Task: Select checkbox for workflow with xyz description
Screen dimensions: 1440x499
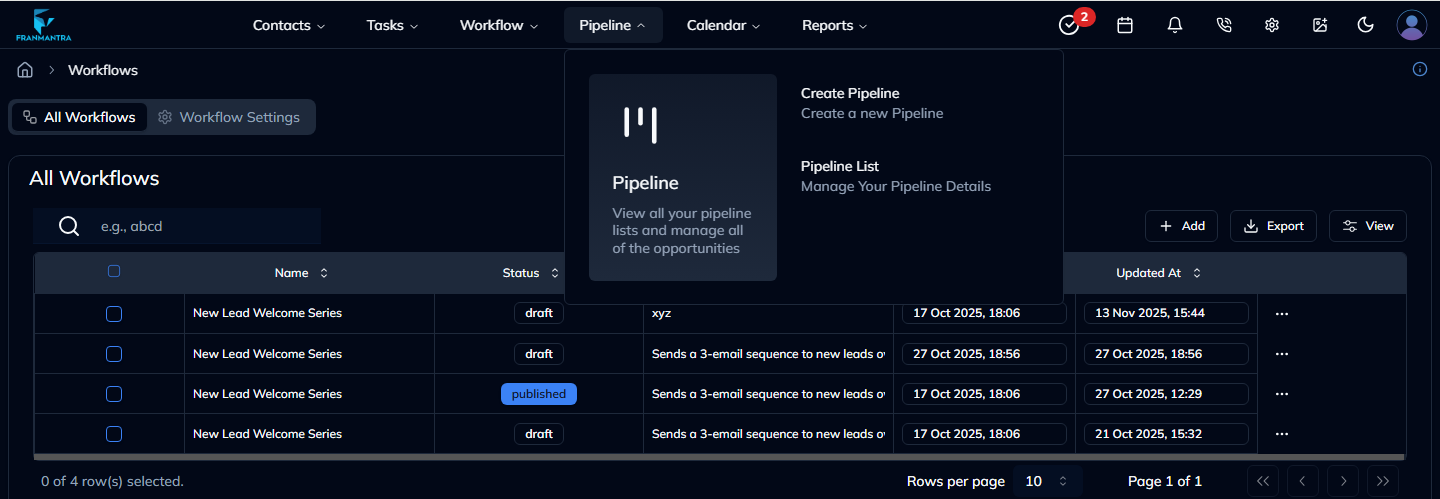Action: [x=114, y=314]
